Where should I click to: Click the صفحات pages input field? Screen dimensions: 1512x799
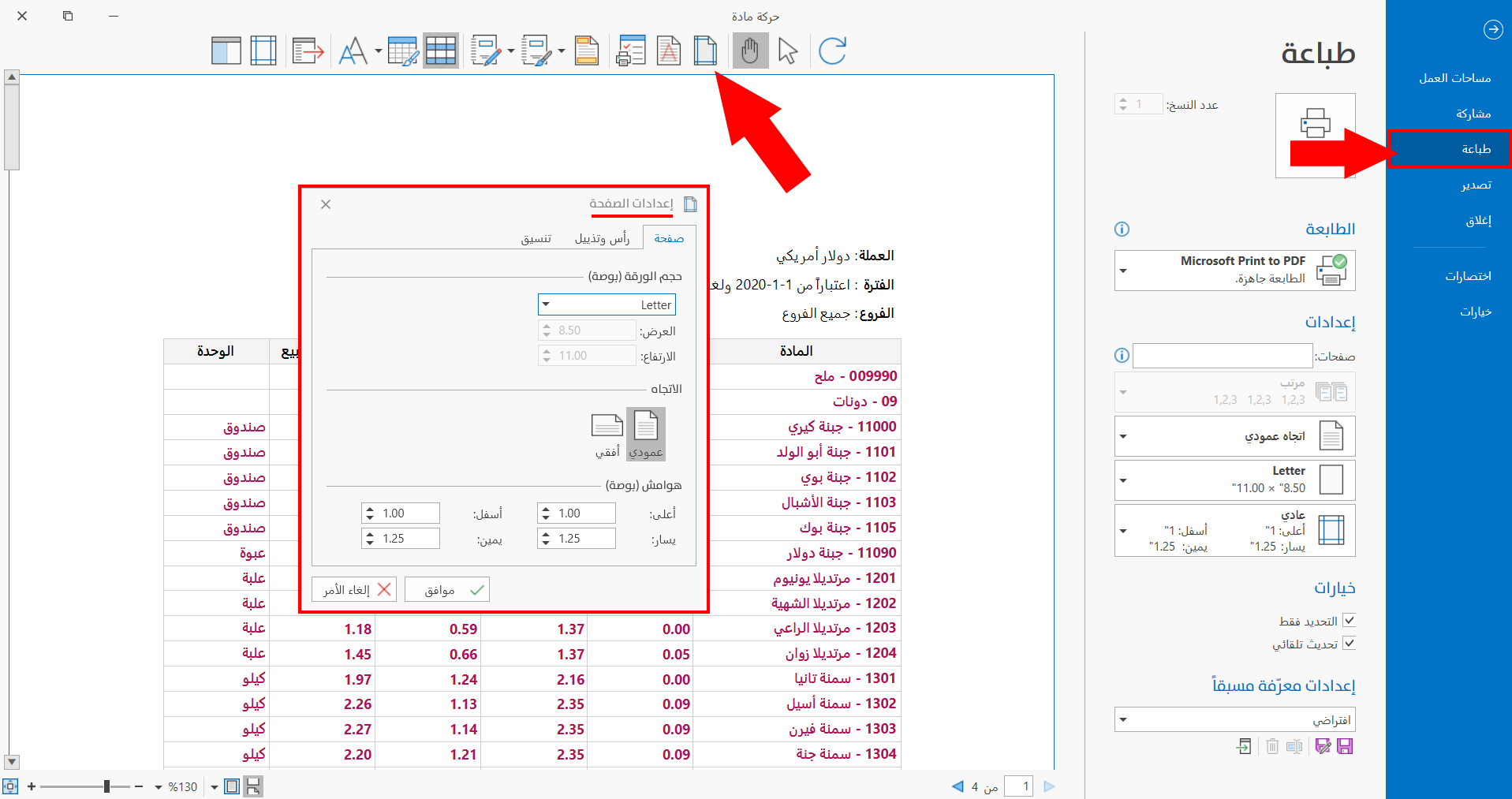coord(1223,355)
